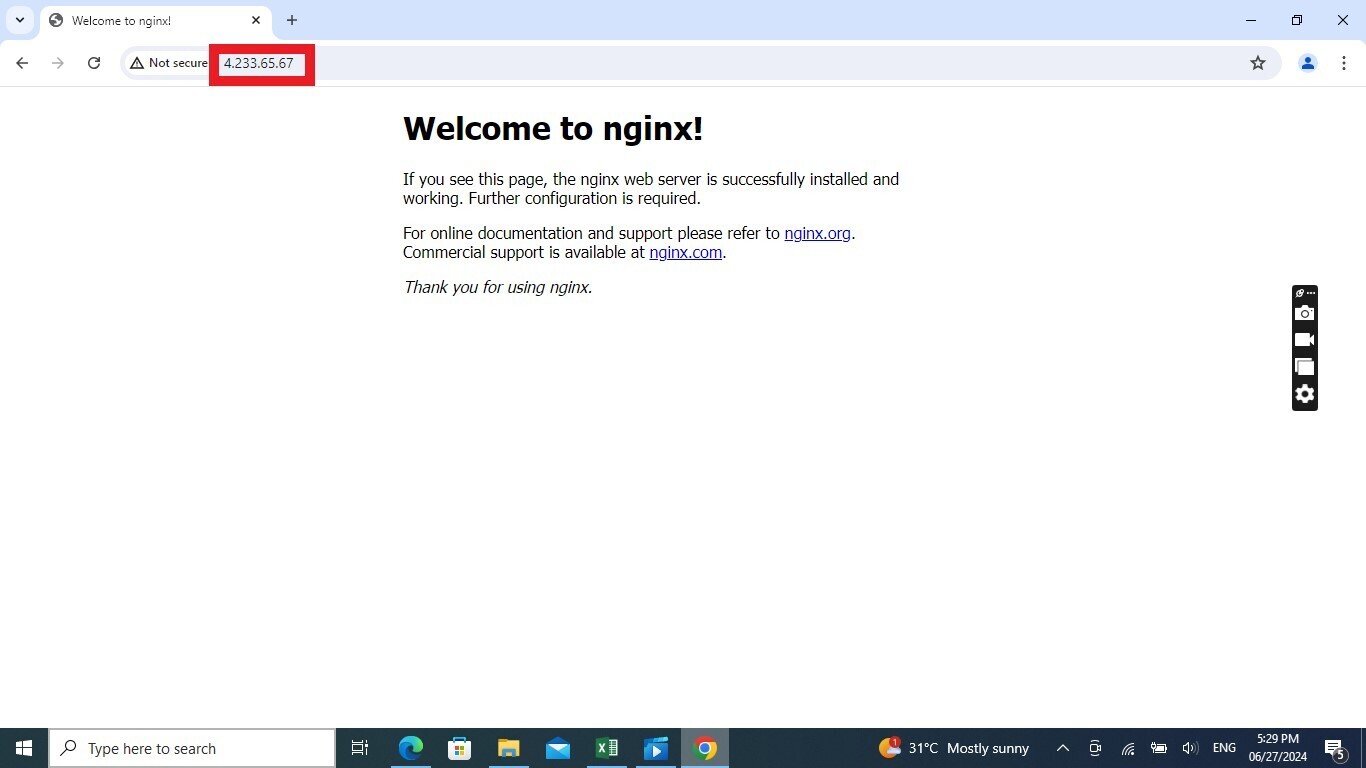Open Task View from the taskbar
1366x768 pixels.
[360, 748]
